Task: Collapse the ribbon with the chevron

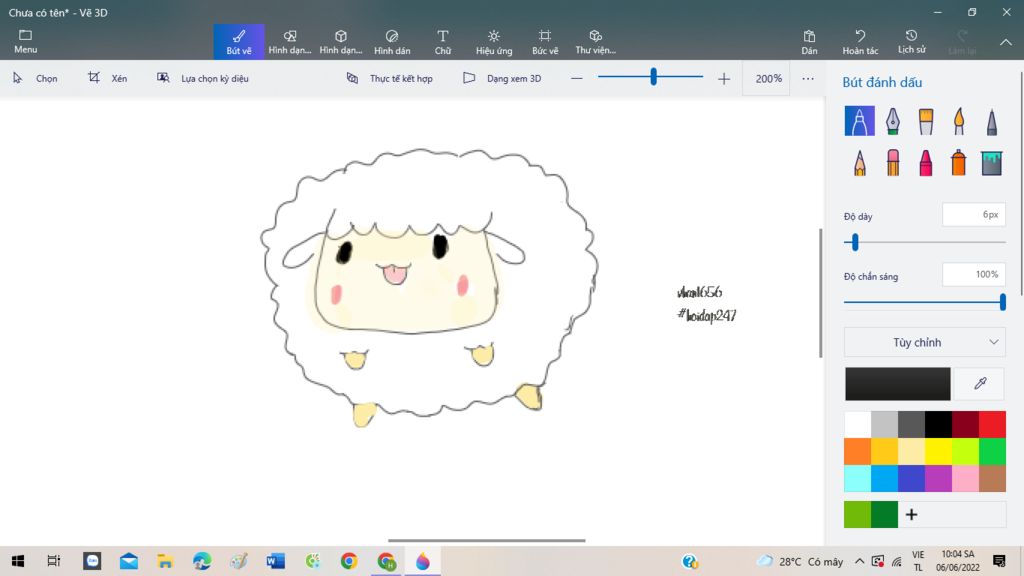Action: tap(1006, 42)
